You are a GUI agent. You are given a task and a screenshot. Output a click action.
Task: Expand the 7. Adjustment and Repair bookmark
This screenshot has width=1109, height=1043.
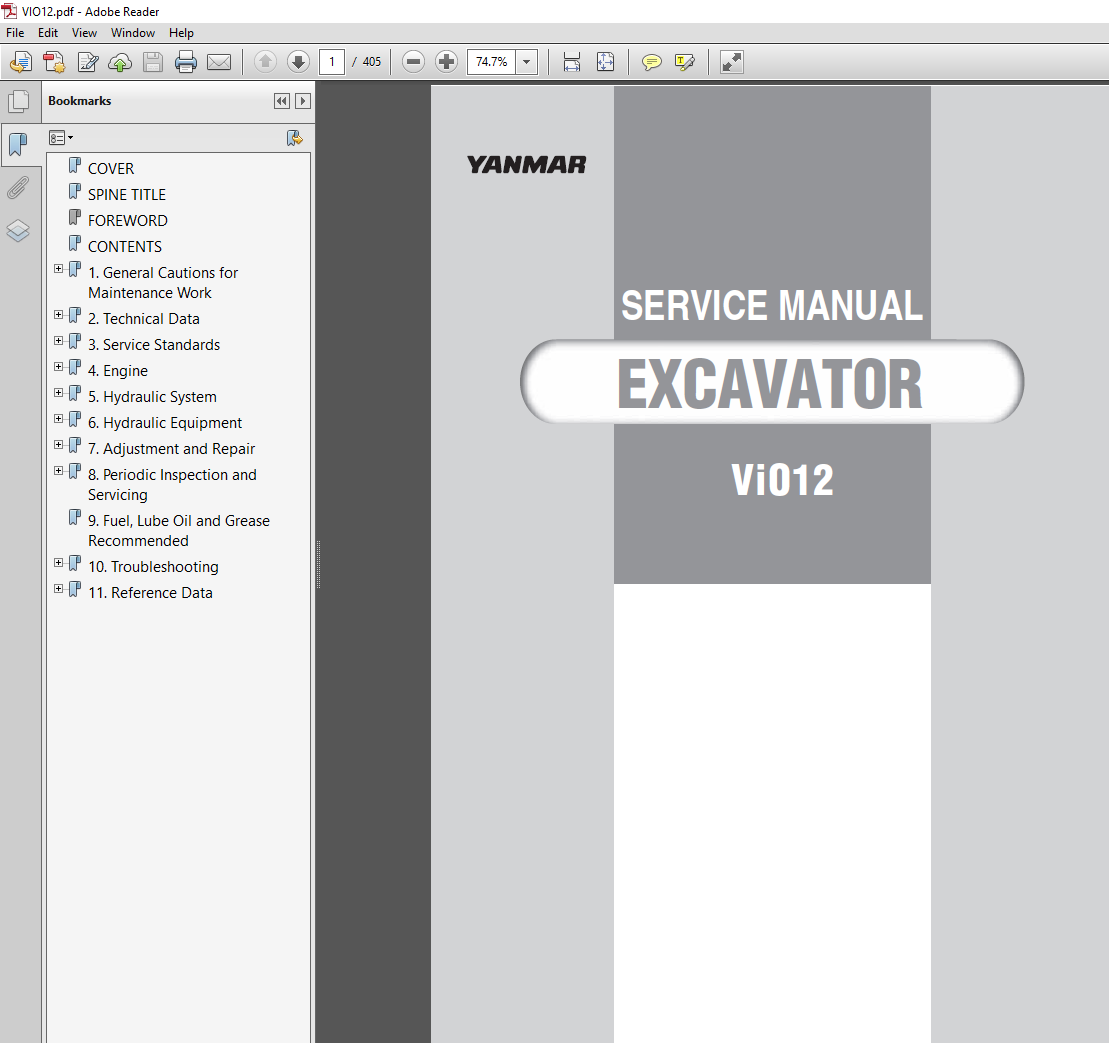(x=59, y=445)
